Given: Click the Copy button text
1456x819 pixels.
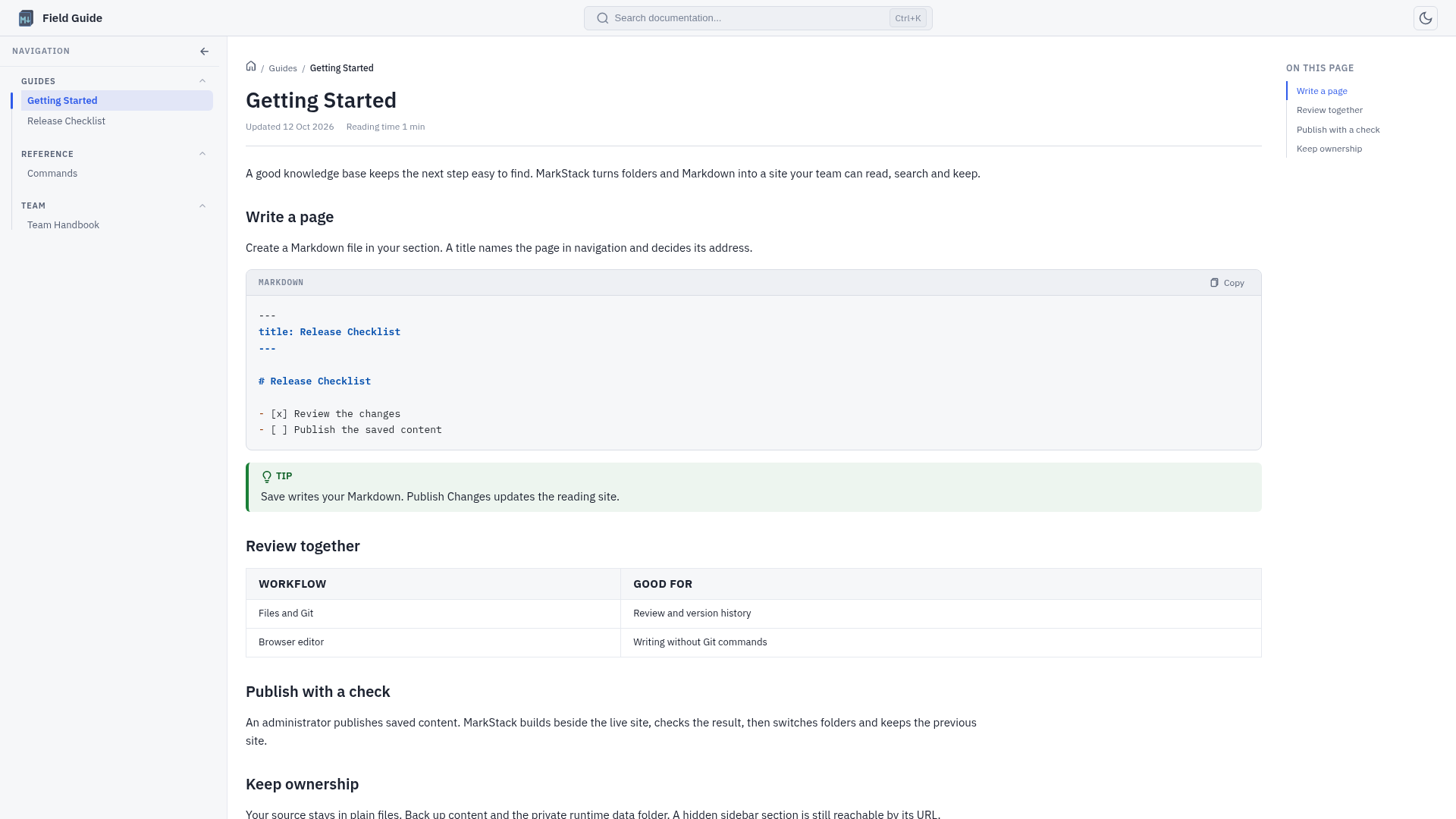Looking at the screenshot, I should [1234, 283].
